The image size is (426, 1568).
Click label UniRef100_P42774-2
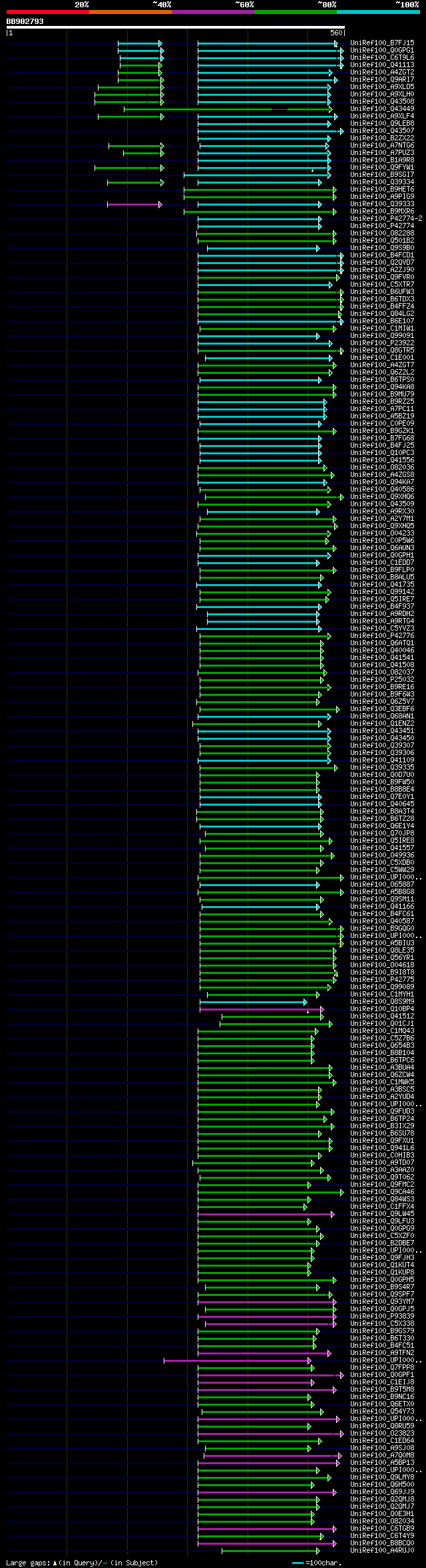tap(386, 218)
